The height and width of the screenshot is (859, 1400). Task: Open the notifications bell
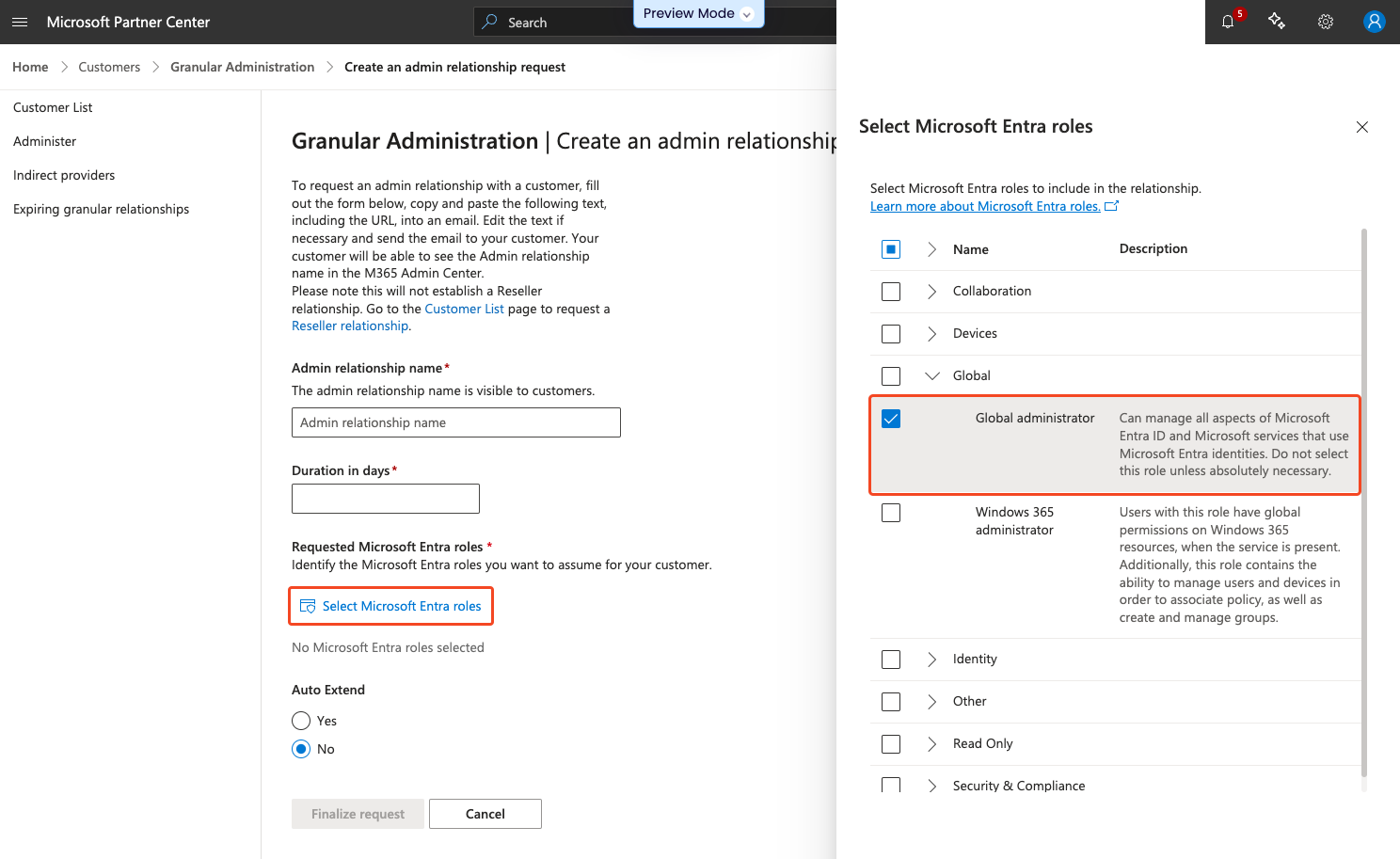point(1228,22)
